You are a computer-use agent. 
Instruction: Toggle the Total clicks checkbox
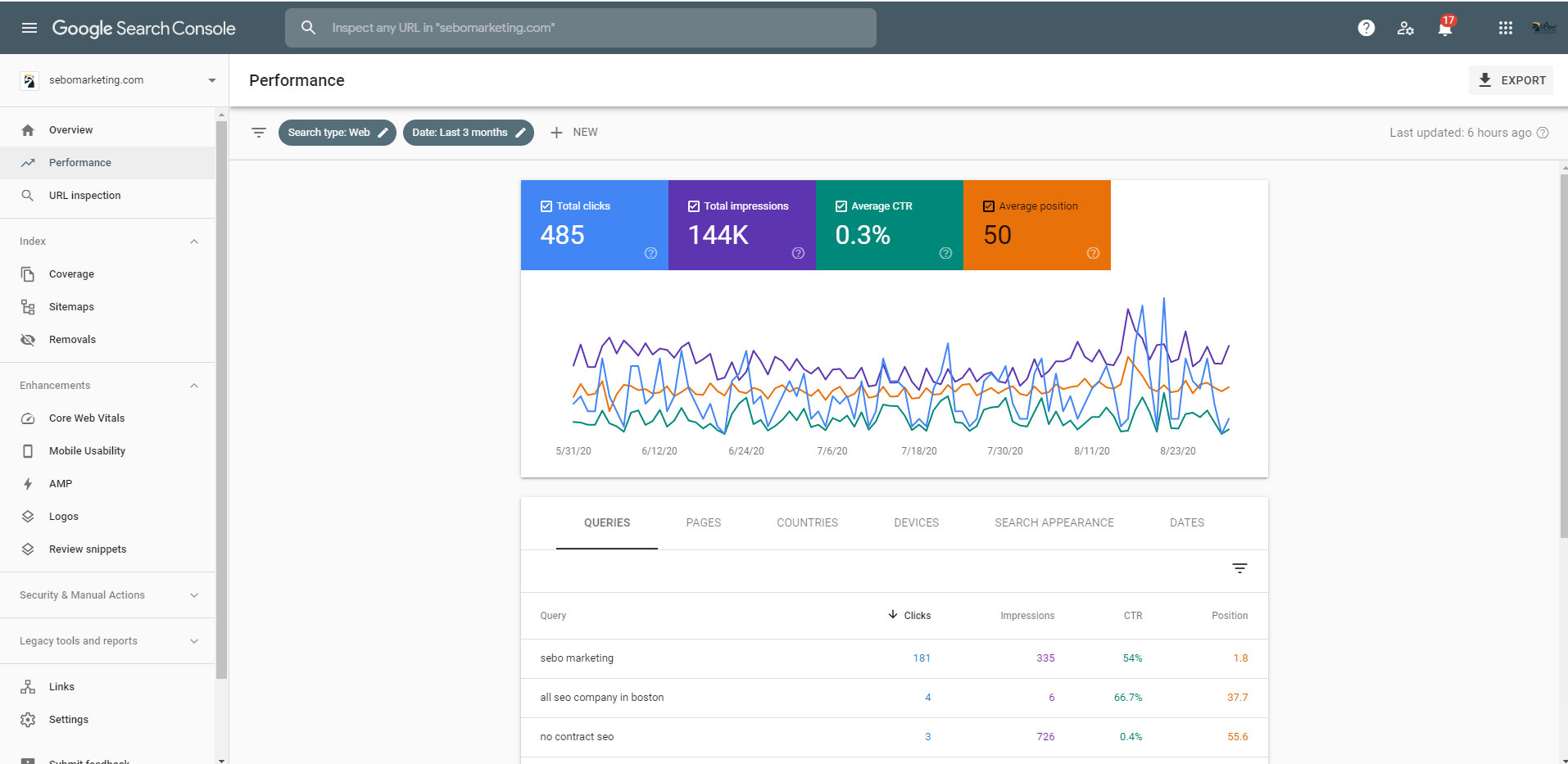point(546,206)
